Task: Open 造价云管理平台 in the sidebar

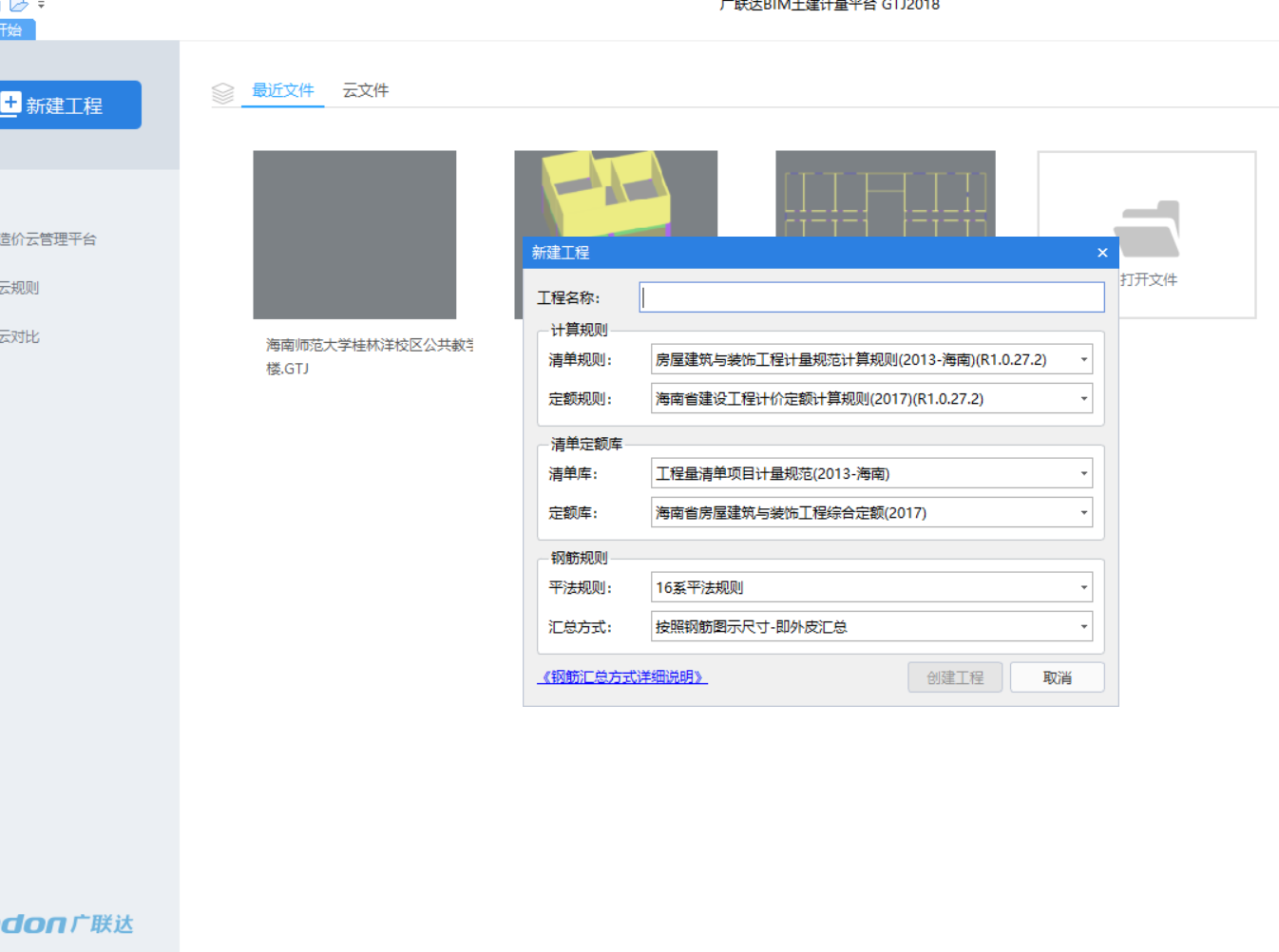Action: click(x=48, y=239)
